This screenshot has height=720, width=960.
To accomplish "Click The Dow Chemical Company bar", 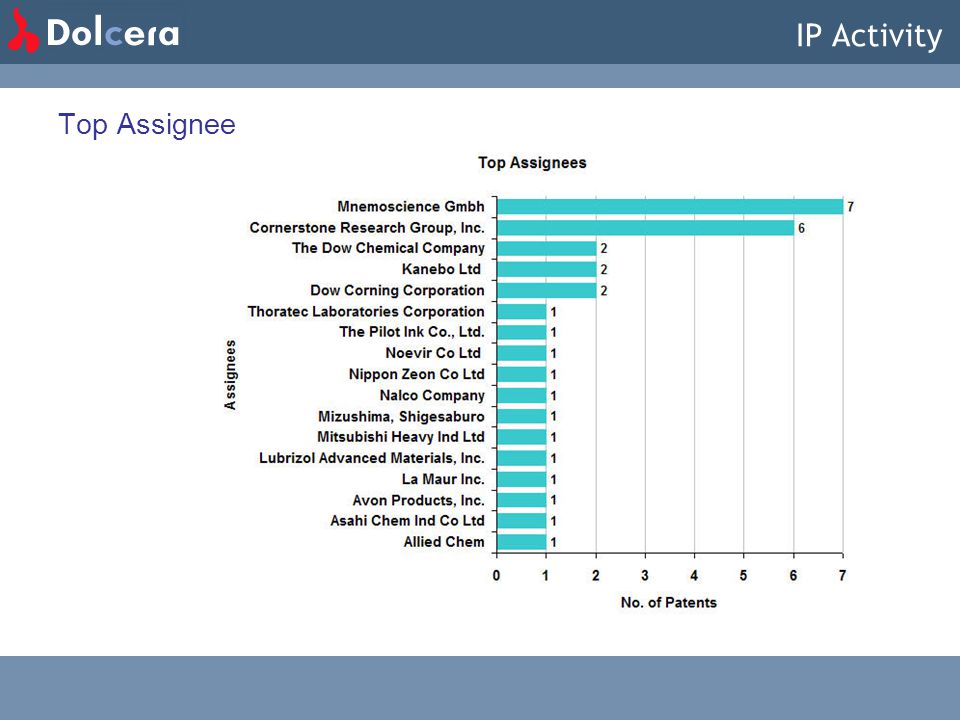I will click(x=546, y=249).
